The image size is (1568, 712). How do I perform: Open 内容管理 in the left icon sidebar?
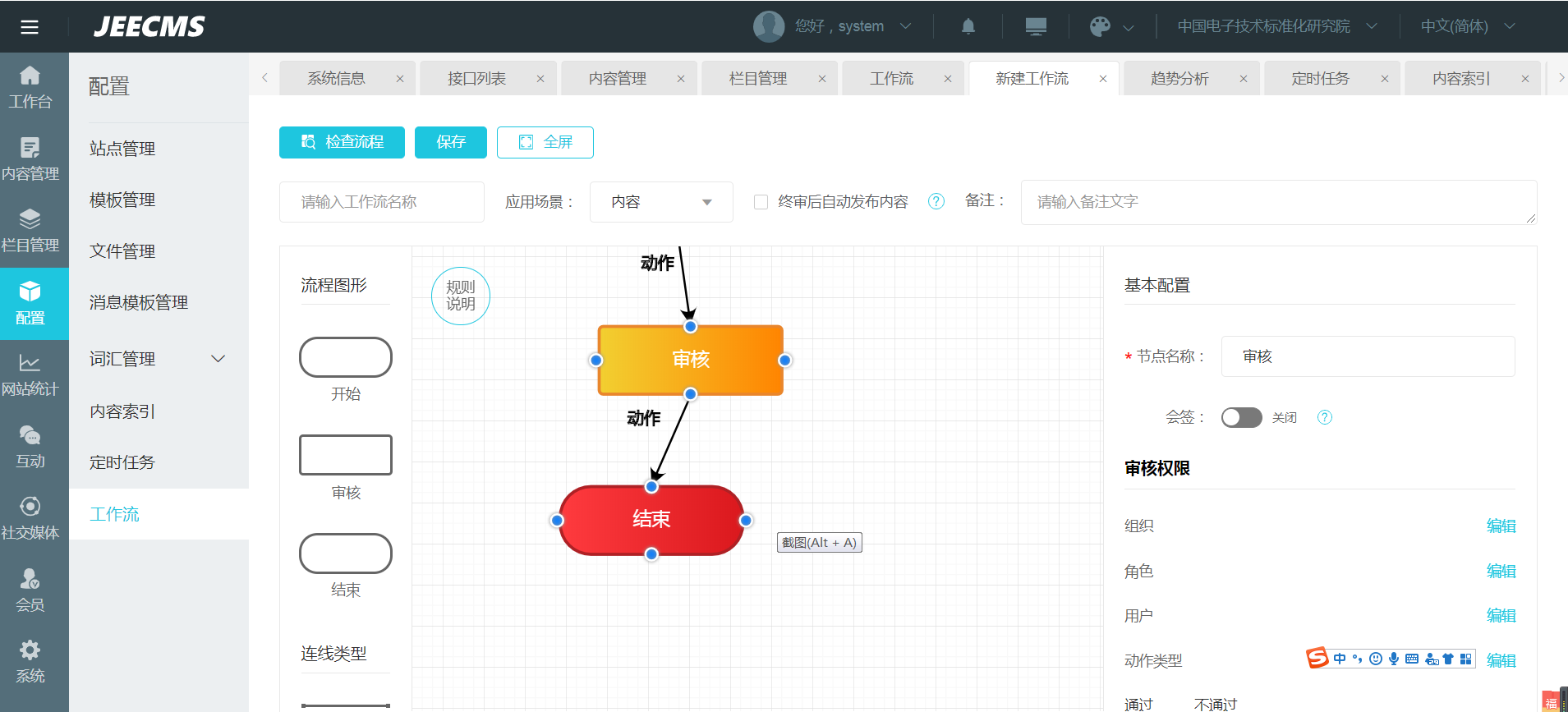point(30,160)
